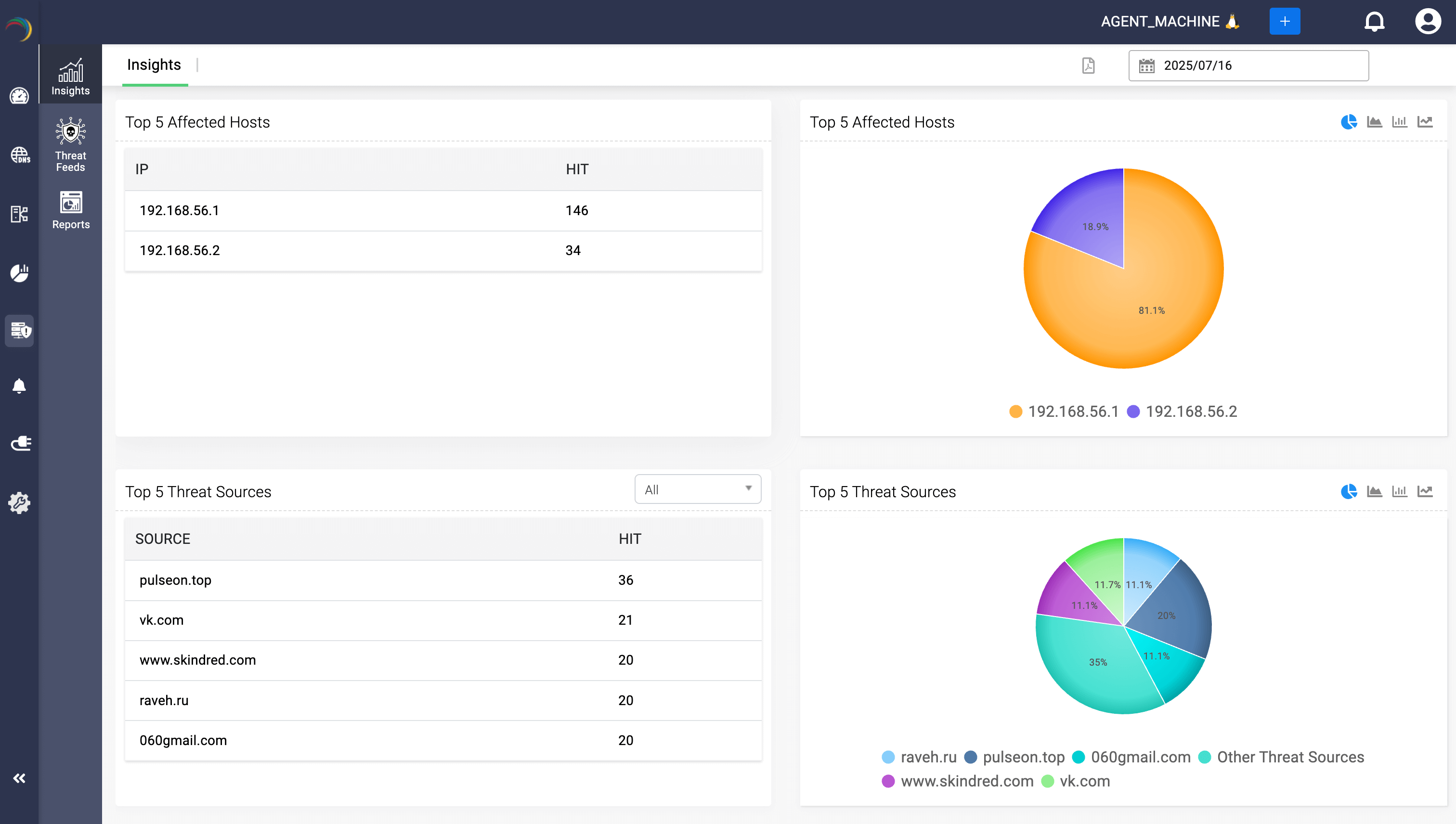Open the DNS globe section in sidebar
The image size is (1456, 824).
[20, 155]
